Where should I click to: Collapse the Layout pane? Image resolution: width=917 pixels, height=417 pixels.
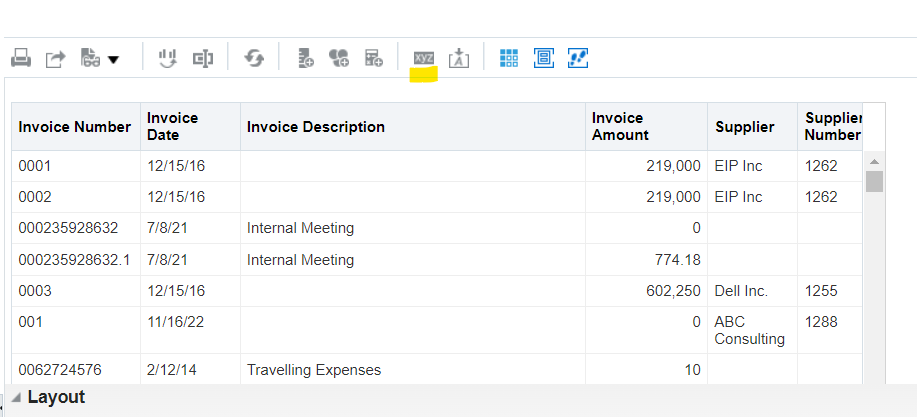click(16, 398)
